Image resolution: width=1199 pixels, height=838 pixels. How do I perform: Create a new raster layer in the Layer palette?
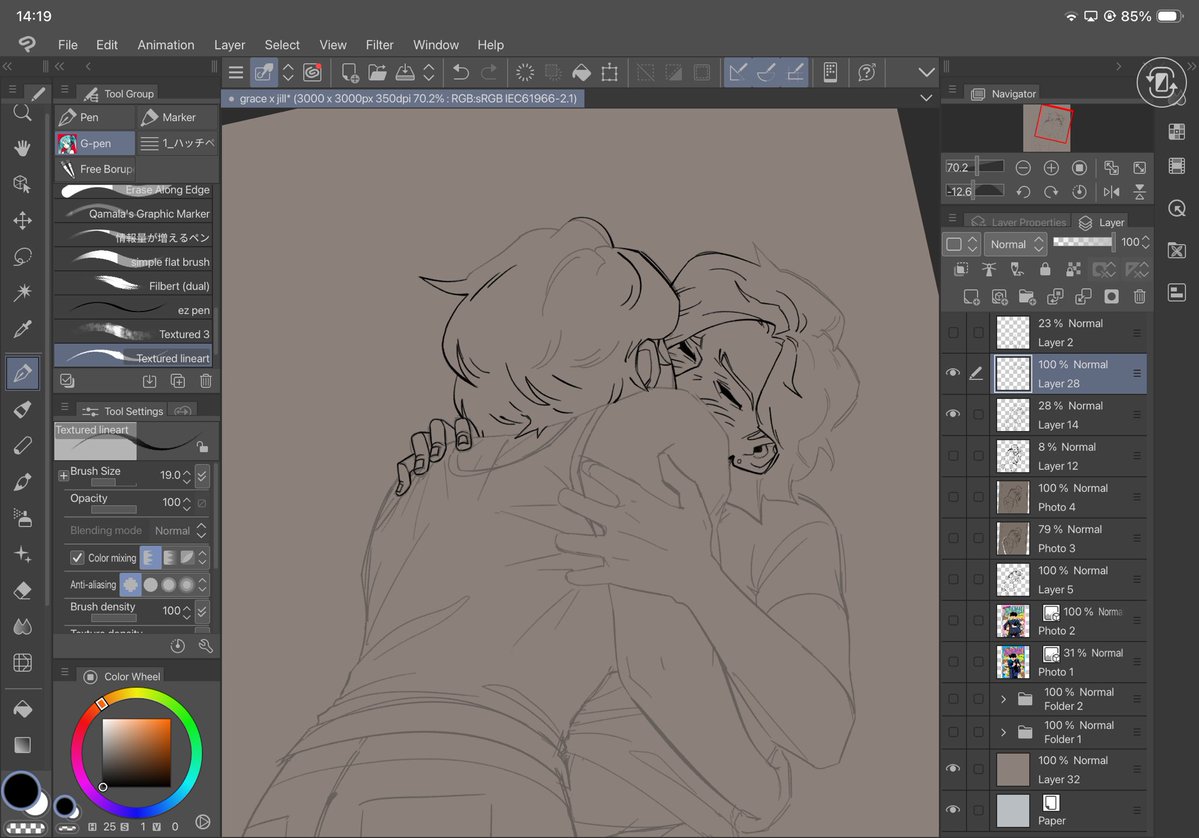971,296
